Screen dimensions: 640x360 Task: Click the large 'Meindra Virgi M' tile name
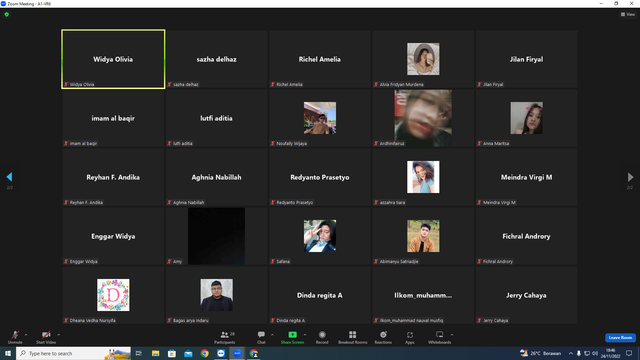click(526, 177)
